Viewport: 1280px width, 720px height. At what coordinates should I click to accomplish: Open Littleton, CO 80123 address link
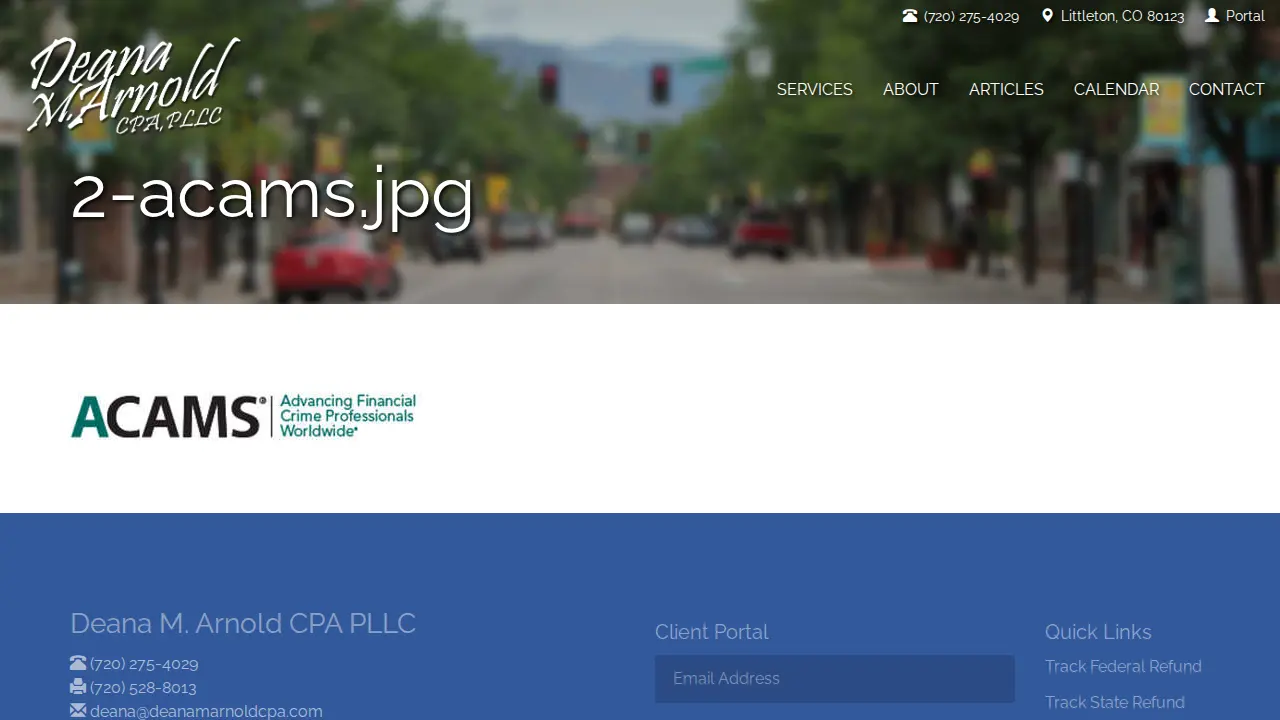pos(1122,16)
